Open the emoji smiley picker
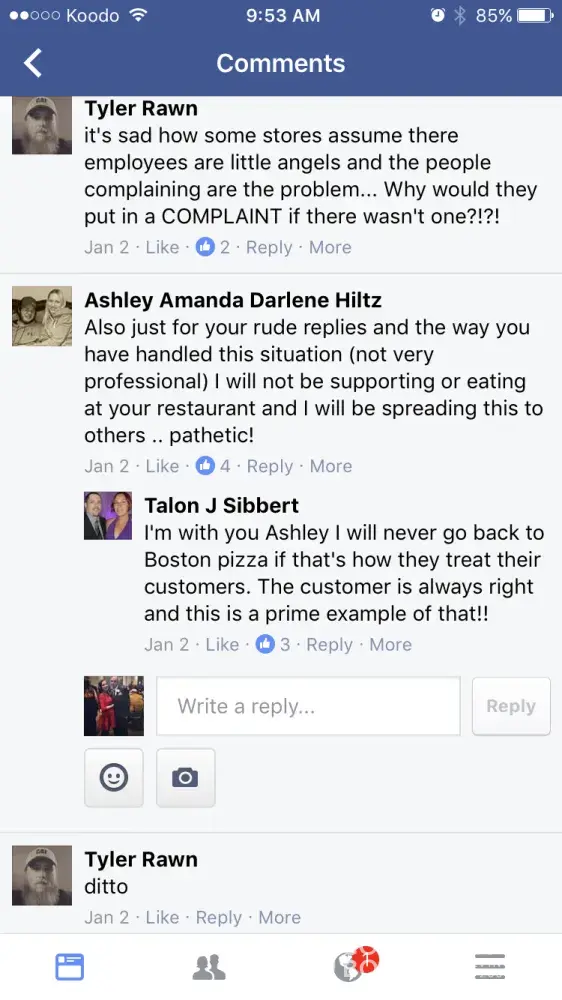This screenshot has height=1000, width=562. [x=114, y=777]
